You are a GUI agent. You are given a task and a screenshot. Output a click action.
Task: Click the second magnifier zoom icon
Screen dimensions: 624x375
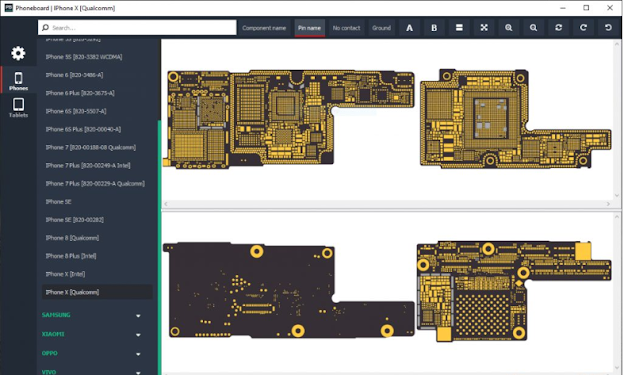pyautogui.click(x=533, y=28)
